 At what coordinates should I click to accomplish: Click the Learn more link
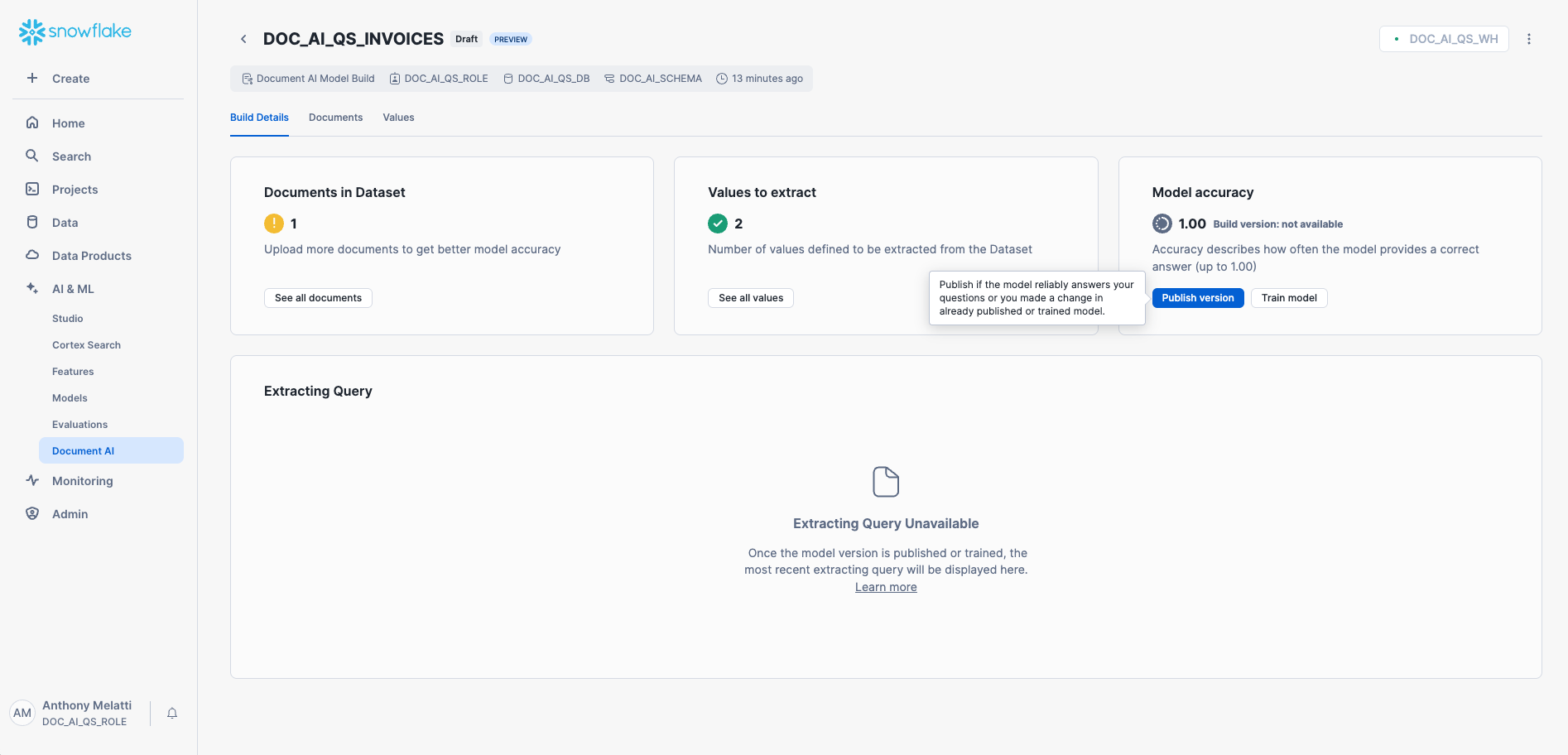pos(885,587)
